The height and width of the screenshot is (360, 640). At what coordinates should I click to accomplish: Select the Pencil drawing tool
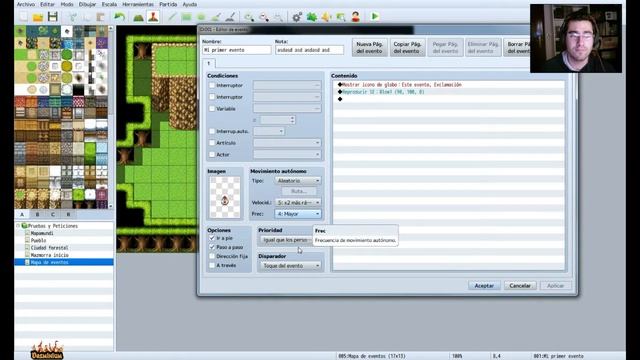[172, 17]
